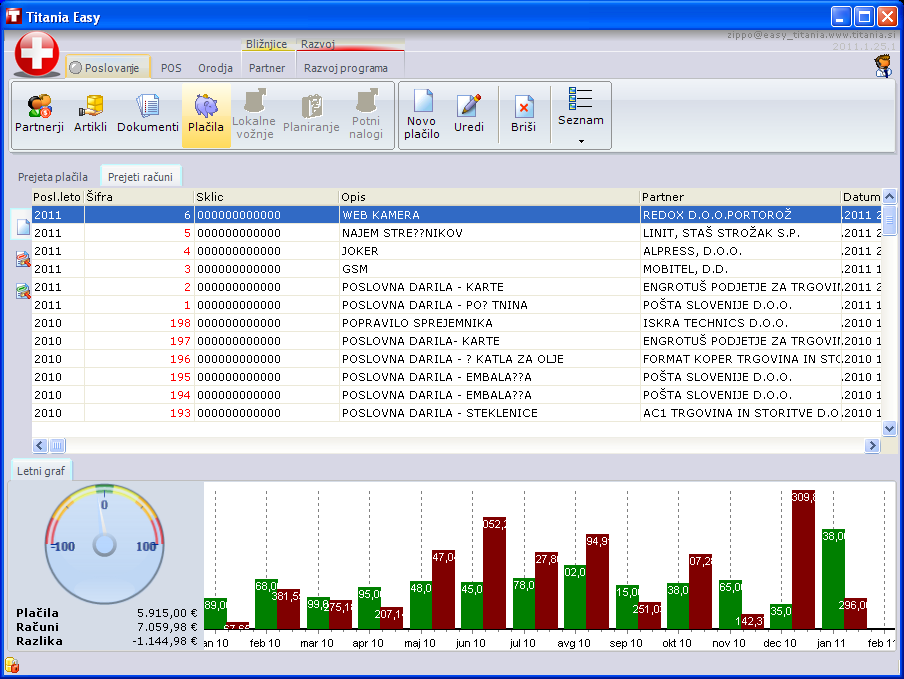Click the Razvoj group label

point(318,44)
